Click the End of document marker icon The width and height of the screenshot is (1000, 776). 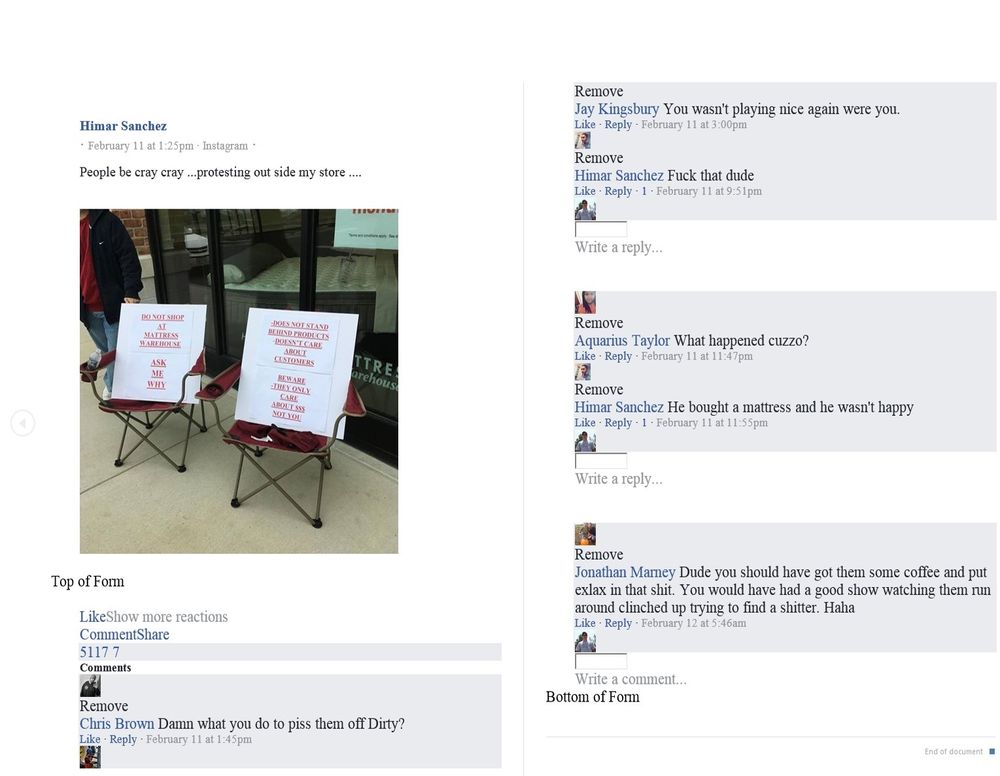point(992,752)
